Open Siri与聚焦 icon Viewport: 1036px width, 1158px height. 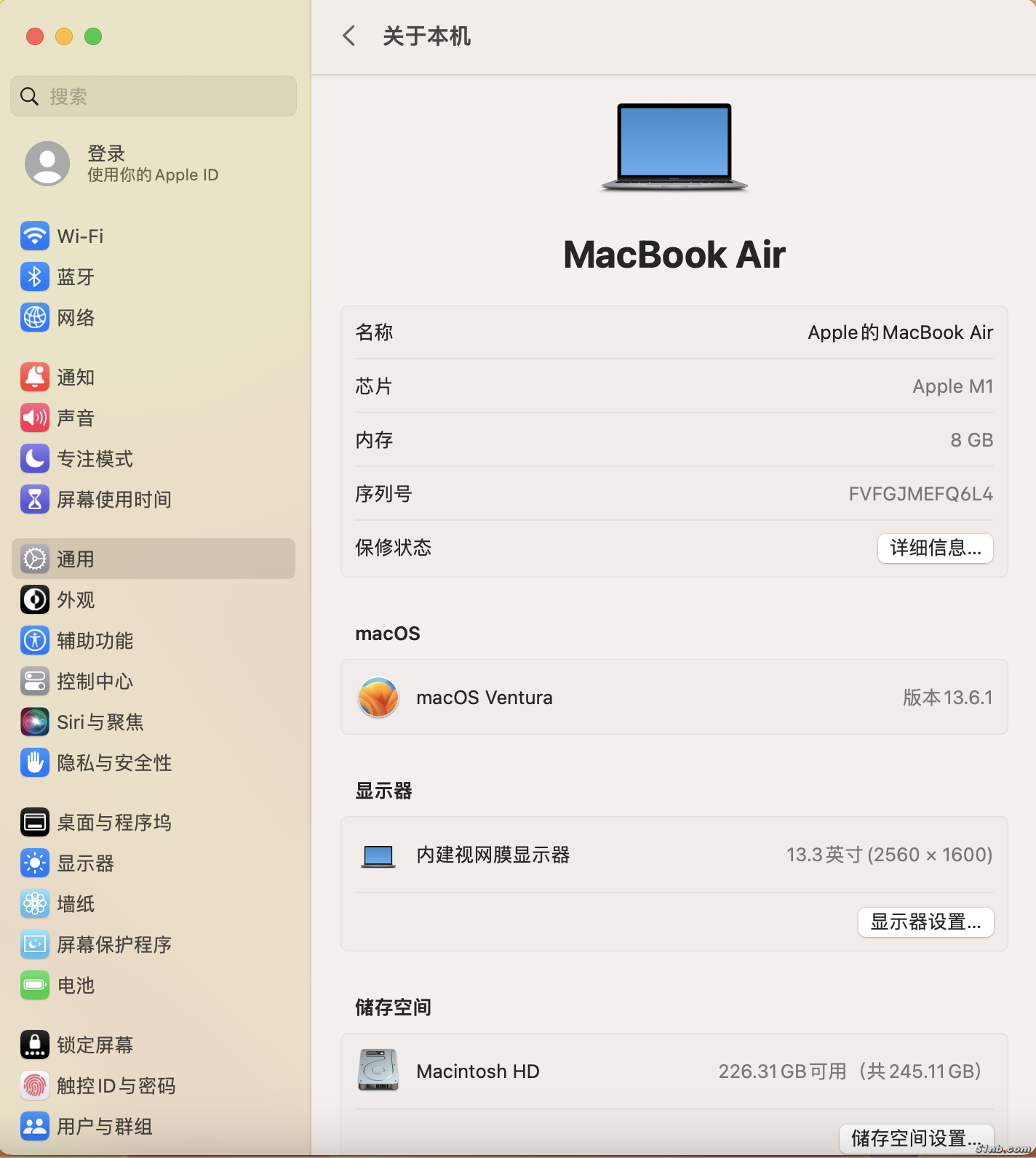coord(35,722)
